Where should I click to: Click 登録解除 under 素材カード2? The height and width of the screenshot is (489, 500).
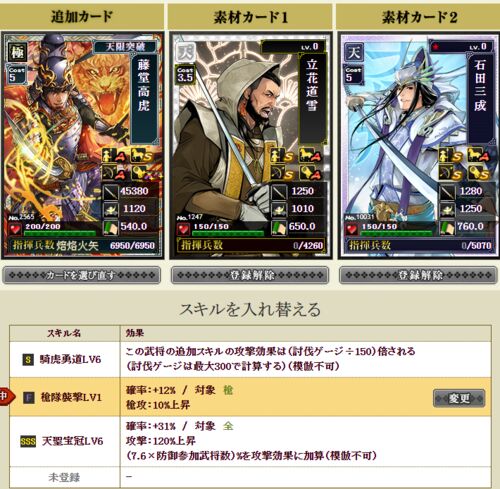pyautogui.click(x=418, y=275)
